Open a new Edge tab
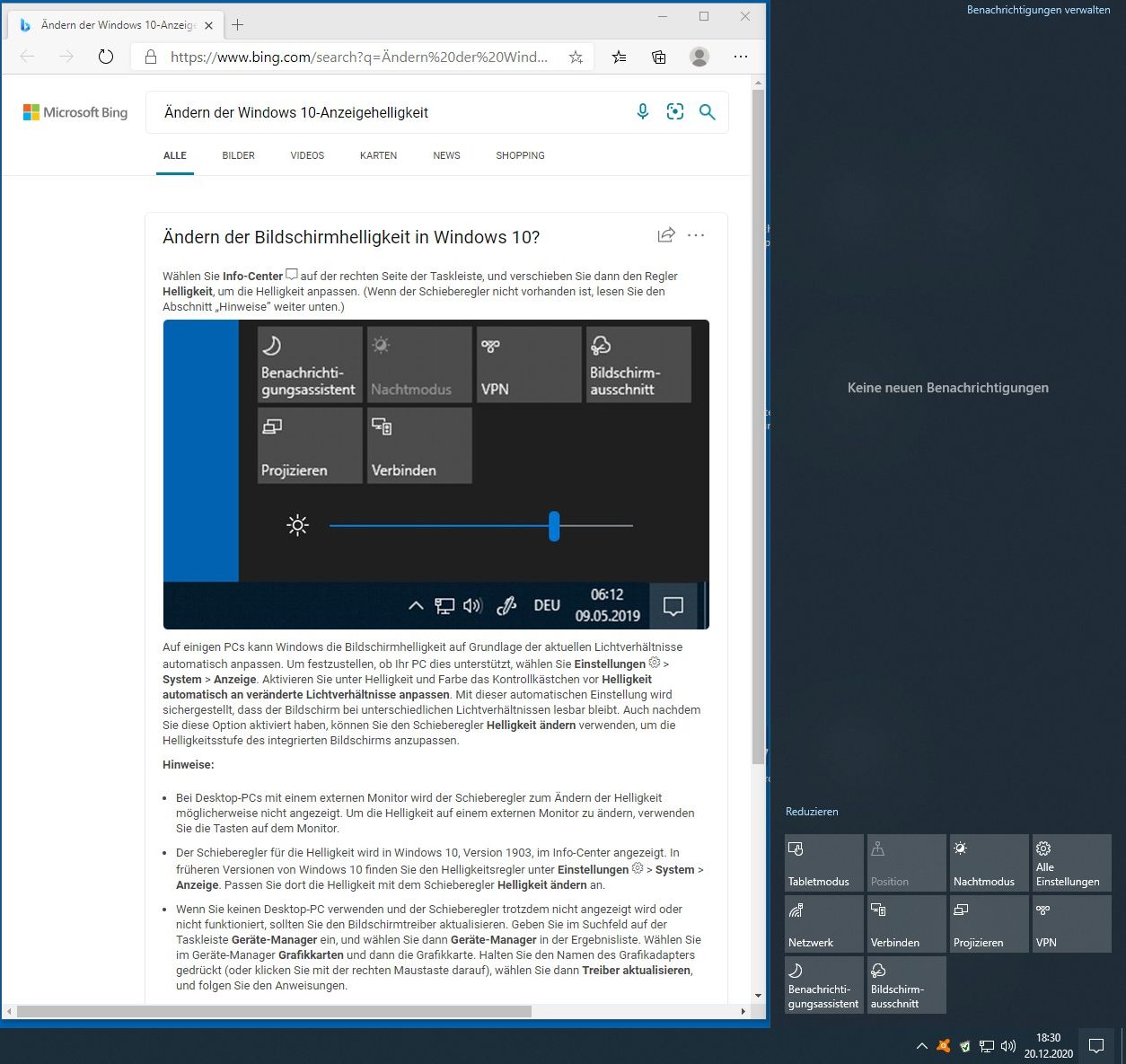This screenshot has height=1064, width=1126. point(237,25)
